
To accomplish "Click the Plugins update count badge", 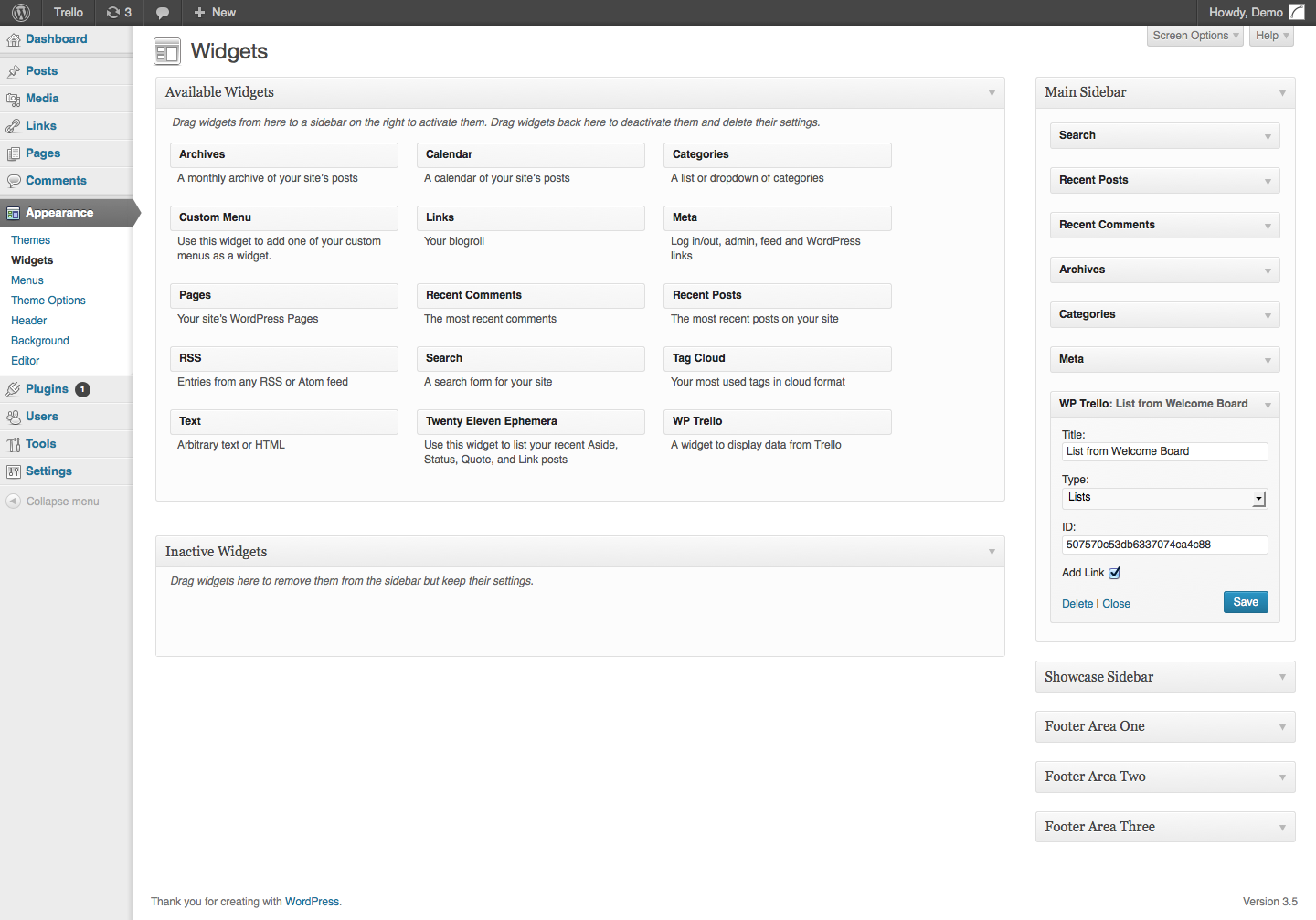I will [82, 389].
